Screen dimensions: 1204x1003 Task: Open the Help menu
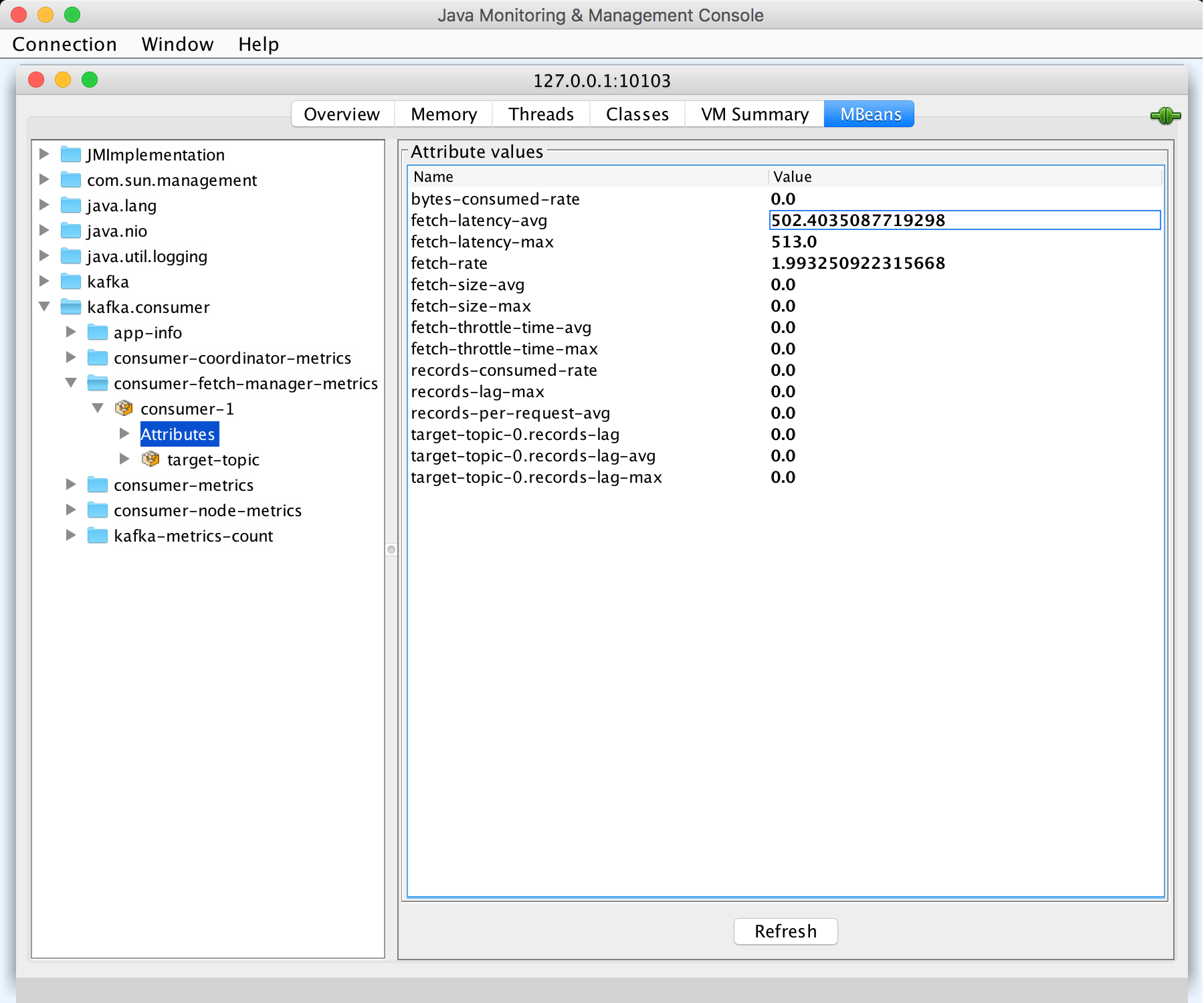click(x=259, y=44)
